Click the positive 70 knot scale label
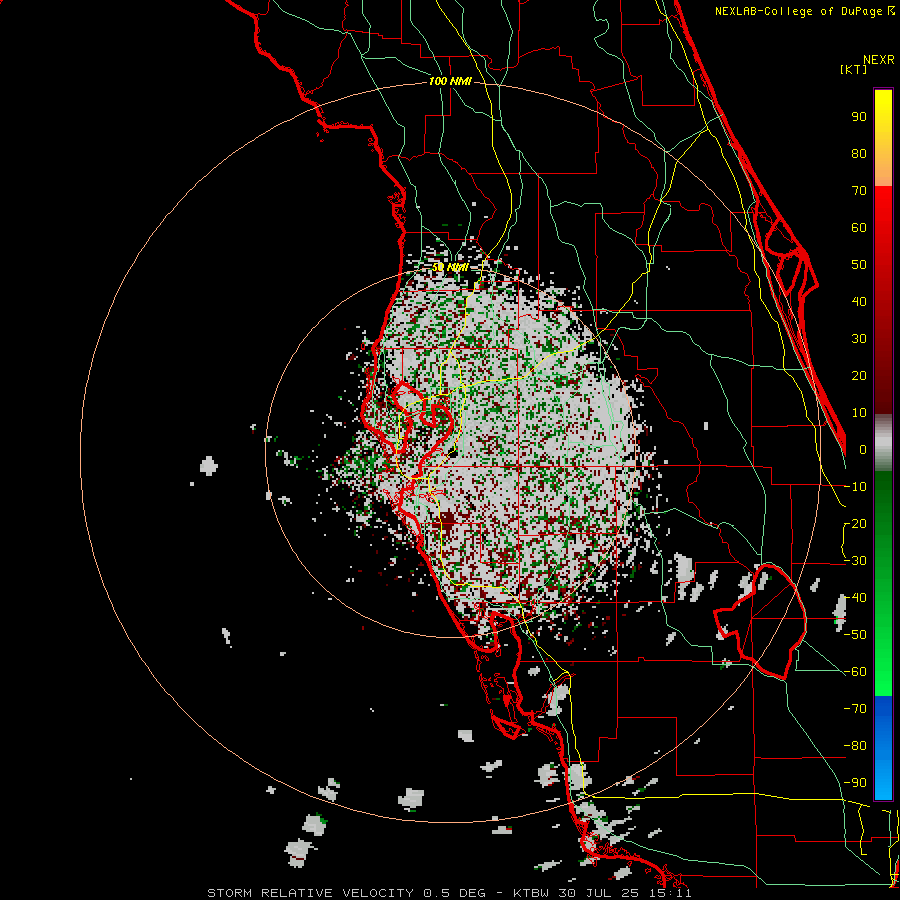The image size is (900, 900). [x=859, y=191]
